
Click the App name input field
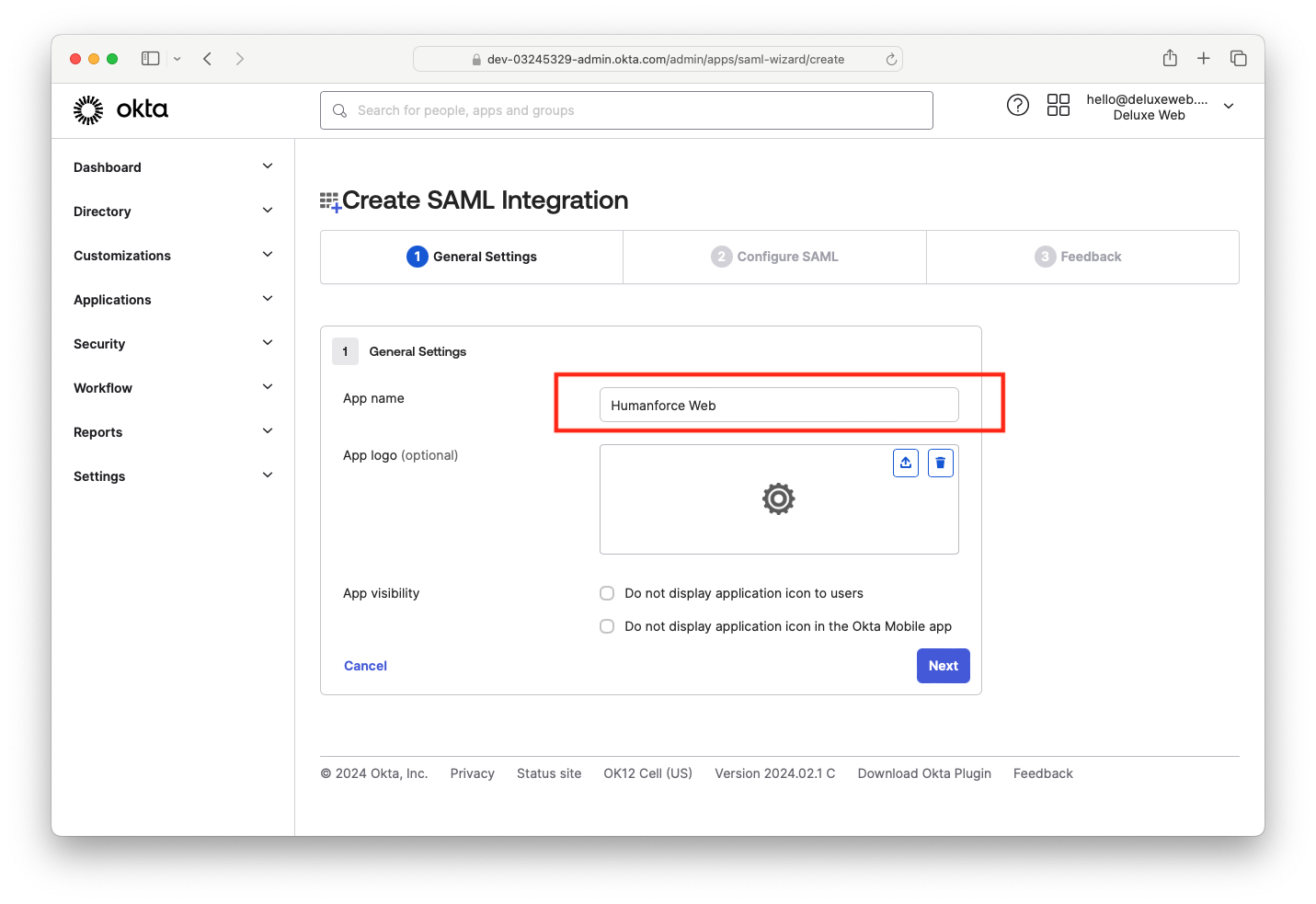tap(779, 405)
